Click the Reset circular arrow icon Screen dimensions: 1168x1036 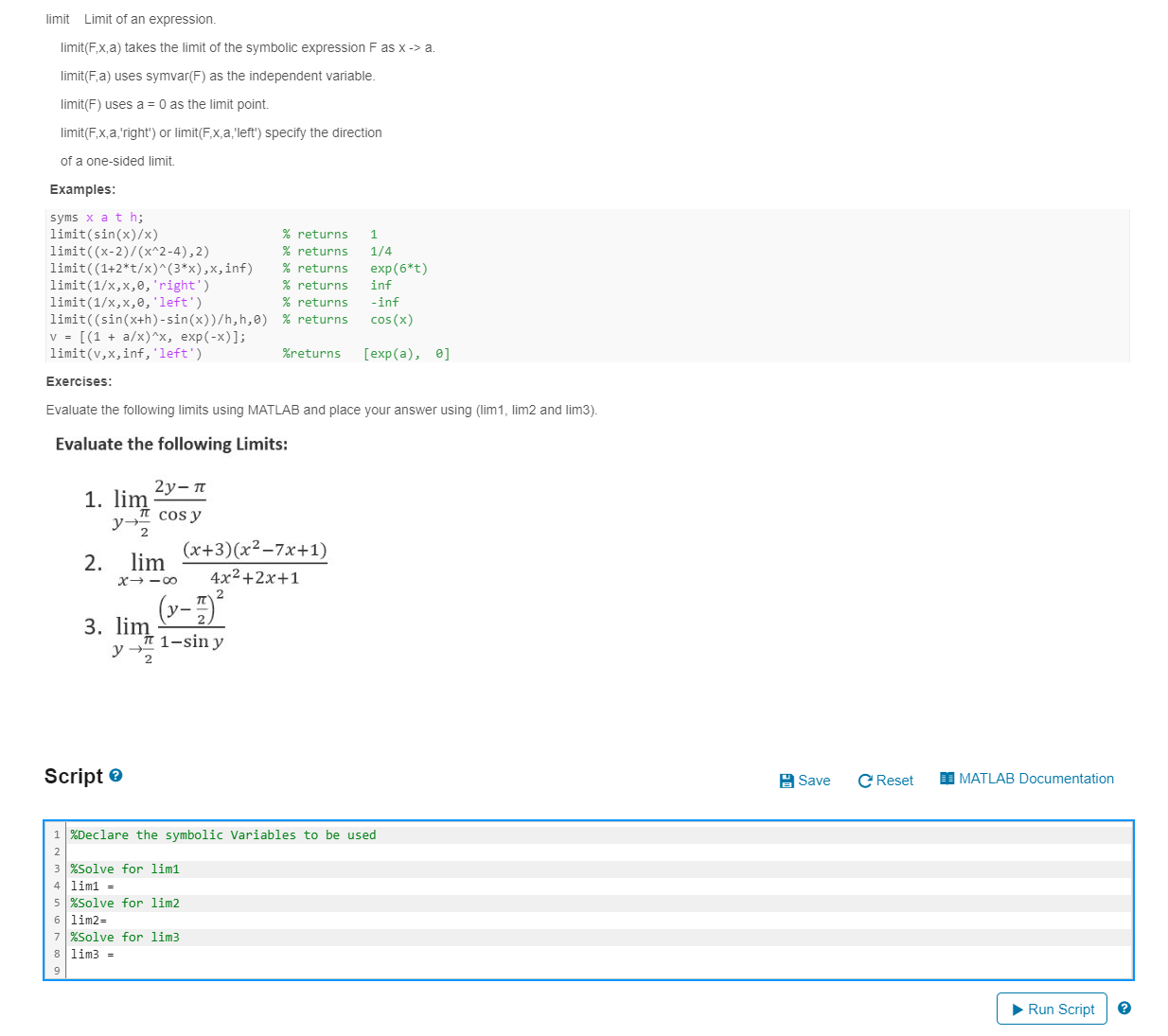coord(864,780)
